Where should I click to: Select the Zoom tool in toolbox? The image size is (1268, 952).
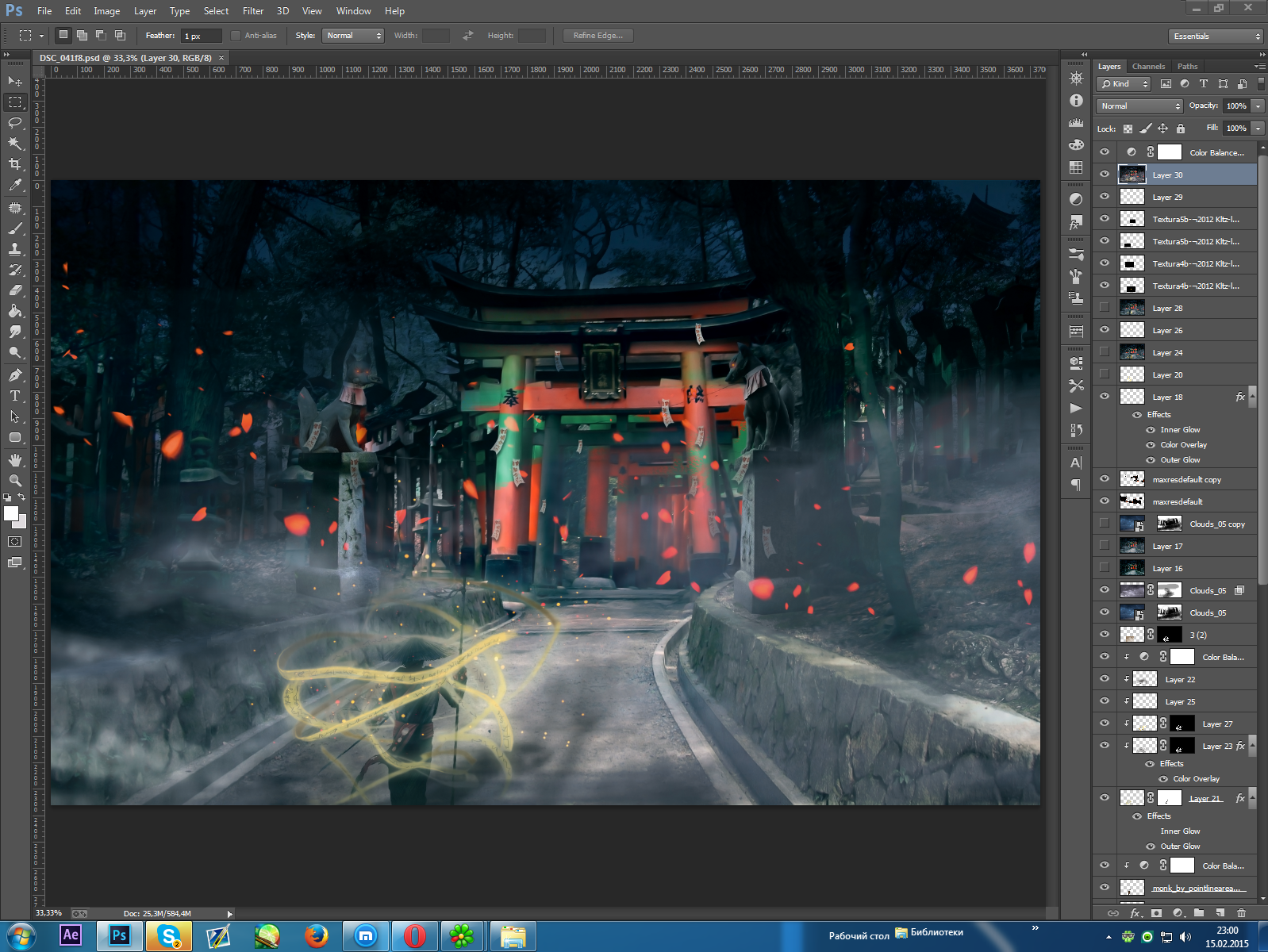coord(15,480)
